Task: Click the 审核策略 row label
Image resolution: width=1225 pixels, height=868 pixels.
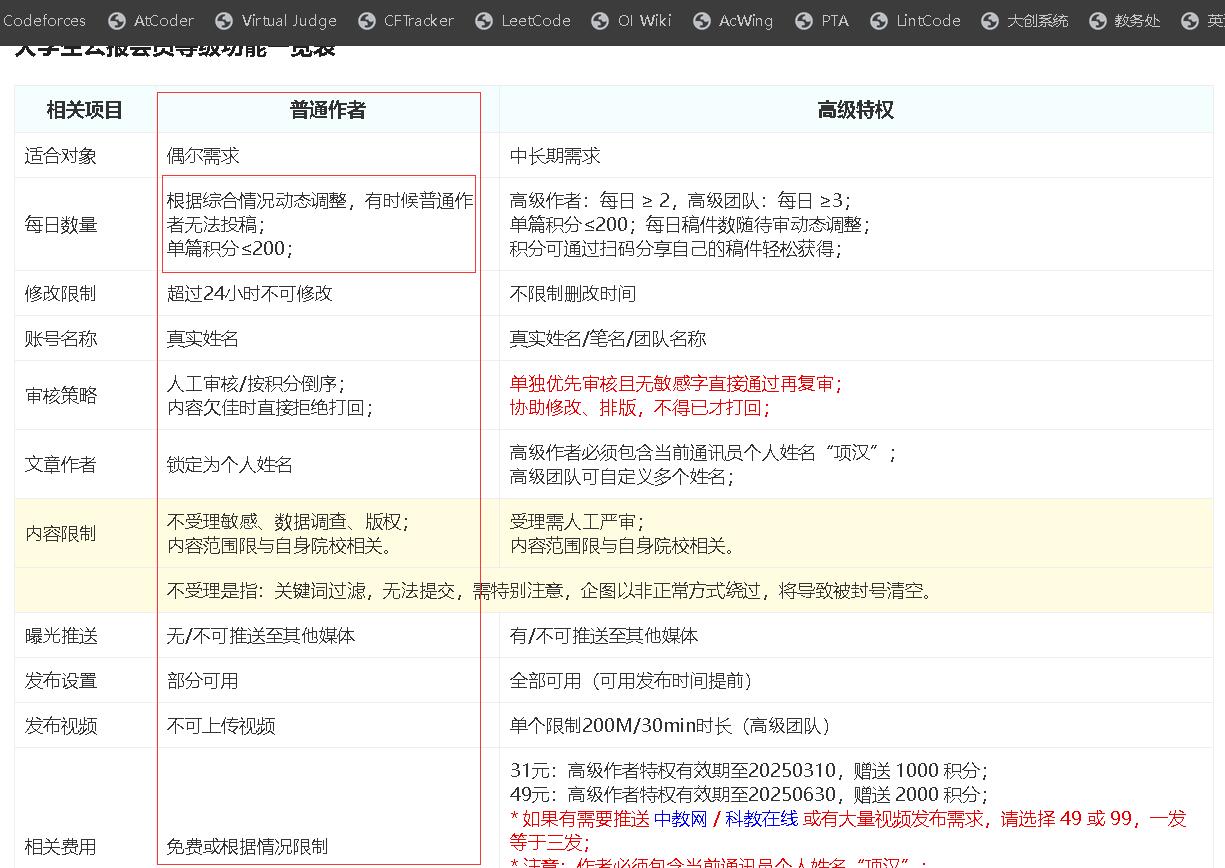Action: (61, 396)
